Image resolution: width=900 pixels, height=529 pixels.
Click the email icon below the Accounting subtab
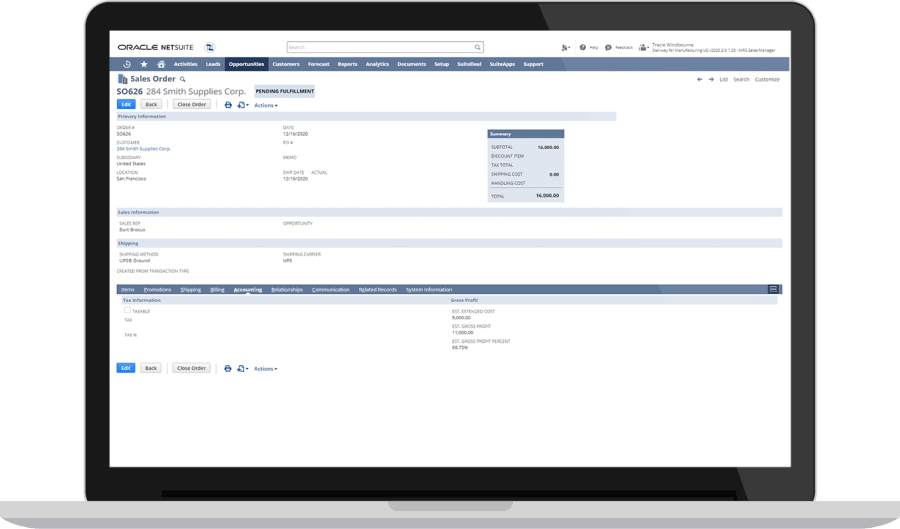243,368
